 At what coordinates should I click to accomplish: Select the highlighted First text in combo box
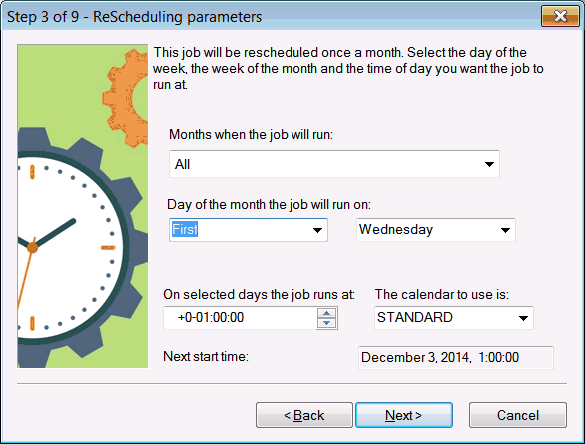coord(185,229)
